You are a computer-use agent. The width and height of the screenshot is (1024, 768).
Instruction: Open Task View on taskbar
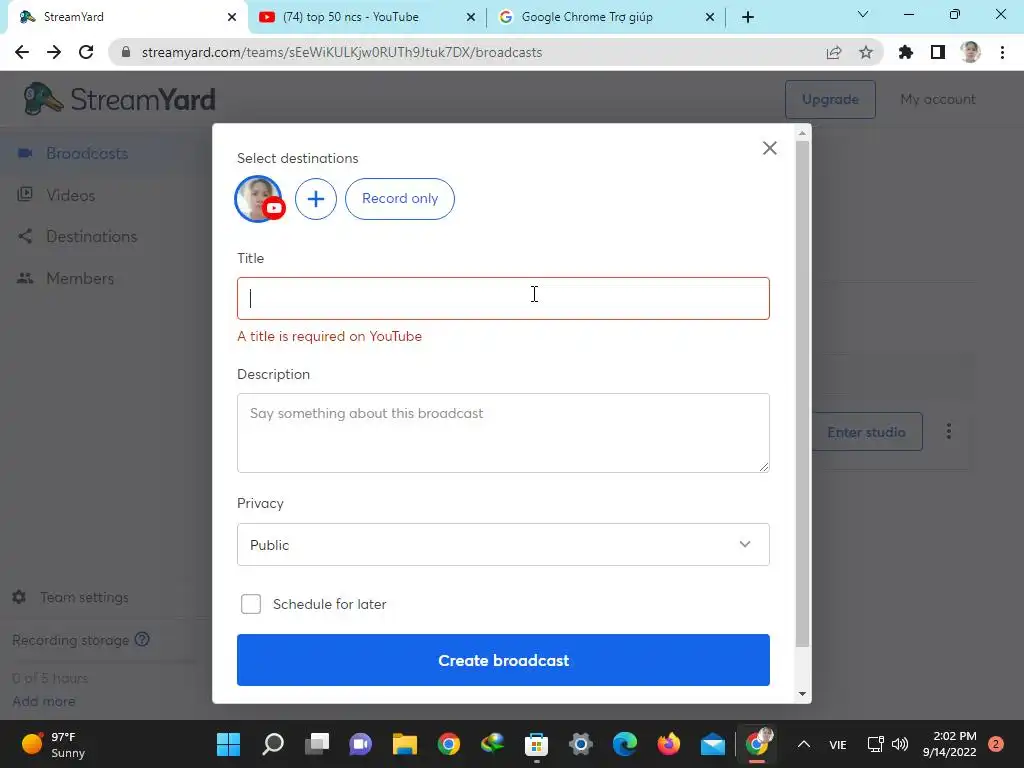point(317,744)
